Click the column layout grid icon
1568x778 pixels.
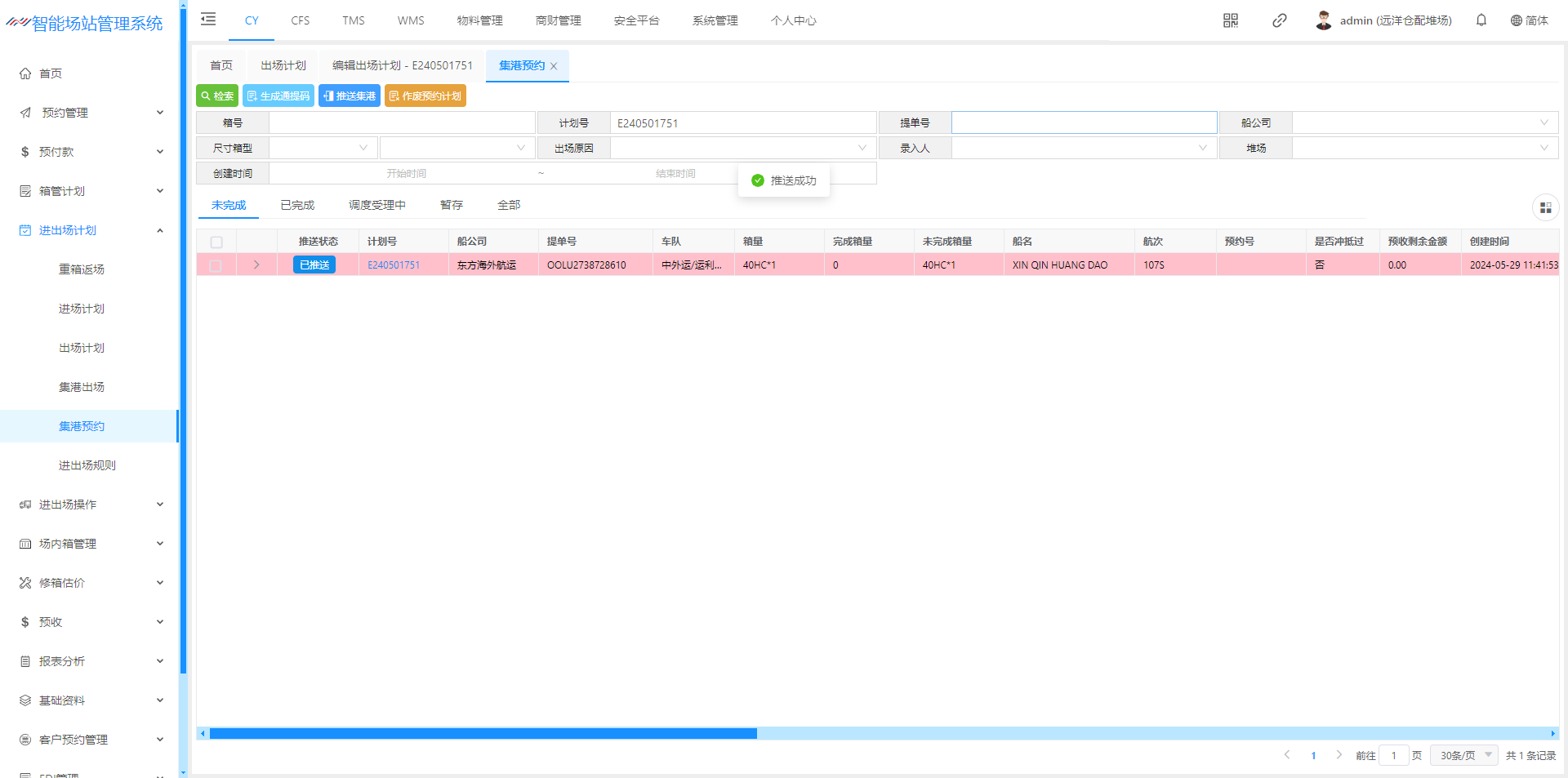tap(1545, 208)
